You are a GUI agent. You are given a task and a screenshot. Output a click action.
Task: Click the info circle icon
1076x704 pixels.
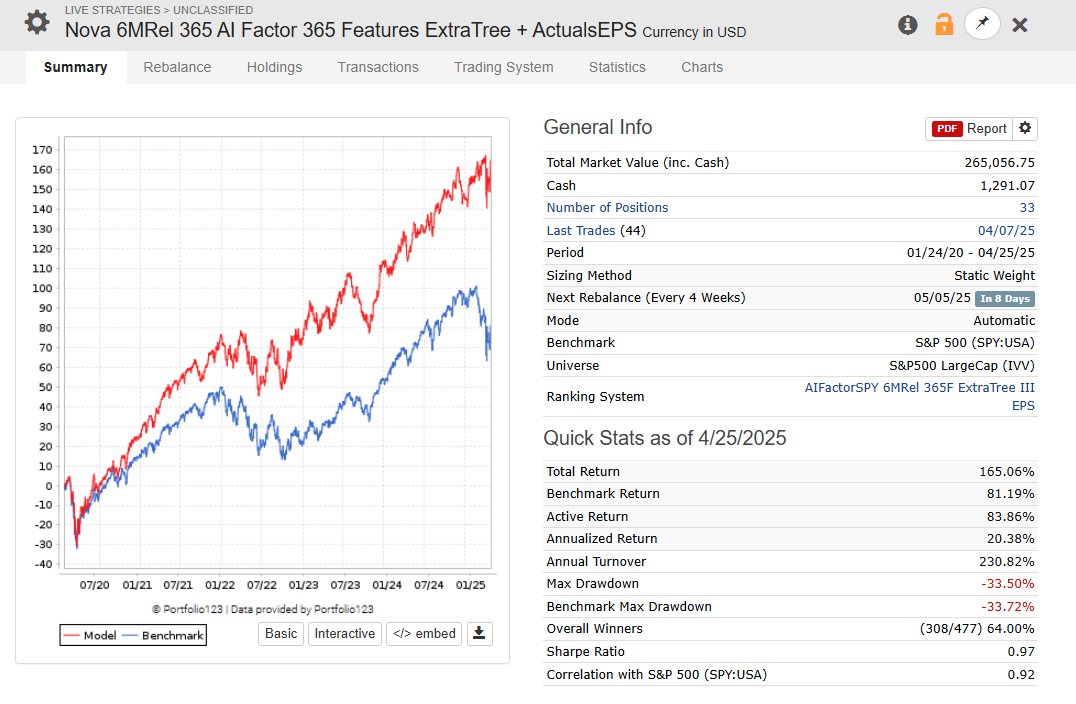click(907, 25)
